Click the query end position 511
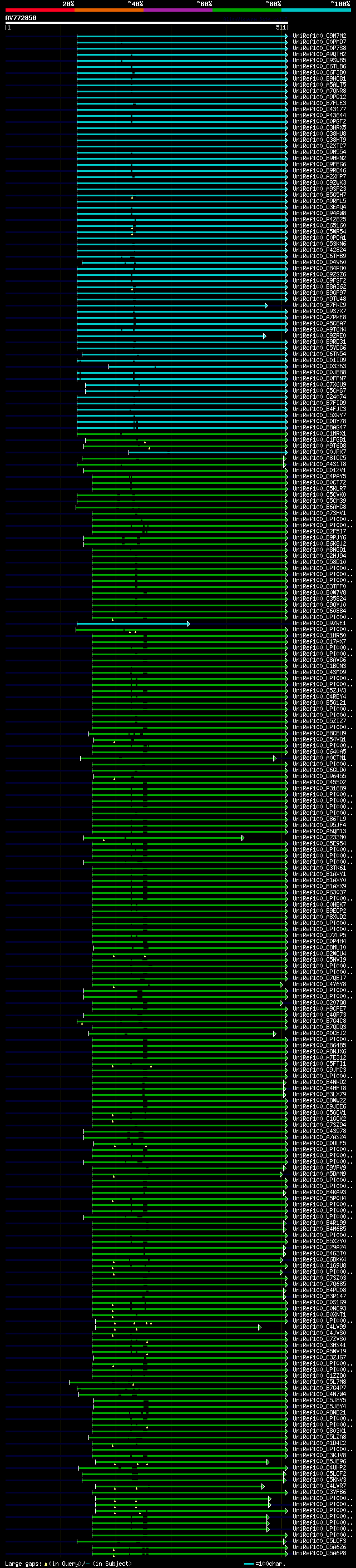 (x=281, y=27)
